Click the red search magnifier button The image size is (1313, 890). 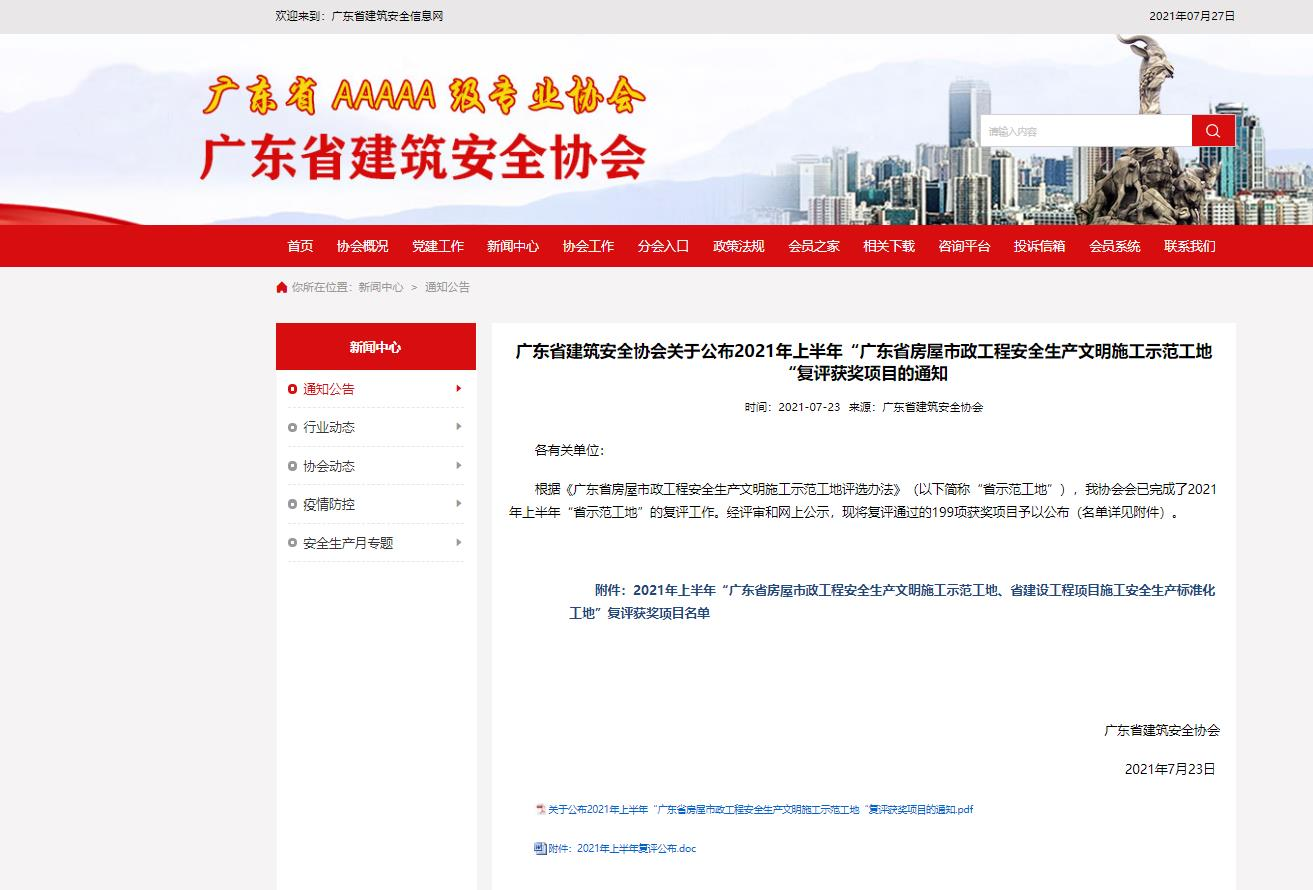[1213, 131]
